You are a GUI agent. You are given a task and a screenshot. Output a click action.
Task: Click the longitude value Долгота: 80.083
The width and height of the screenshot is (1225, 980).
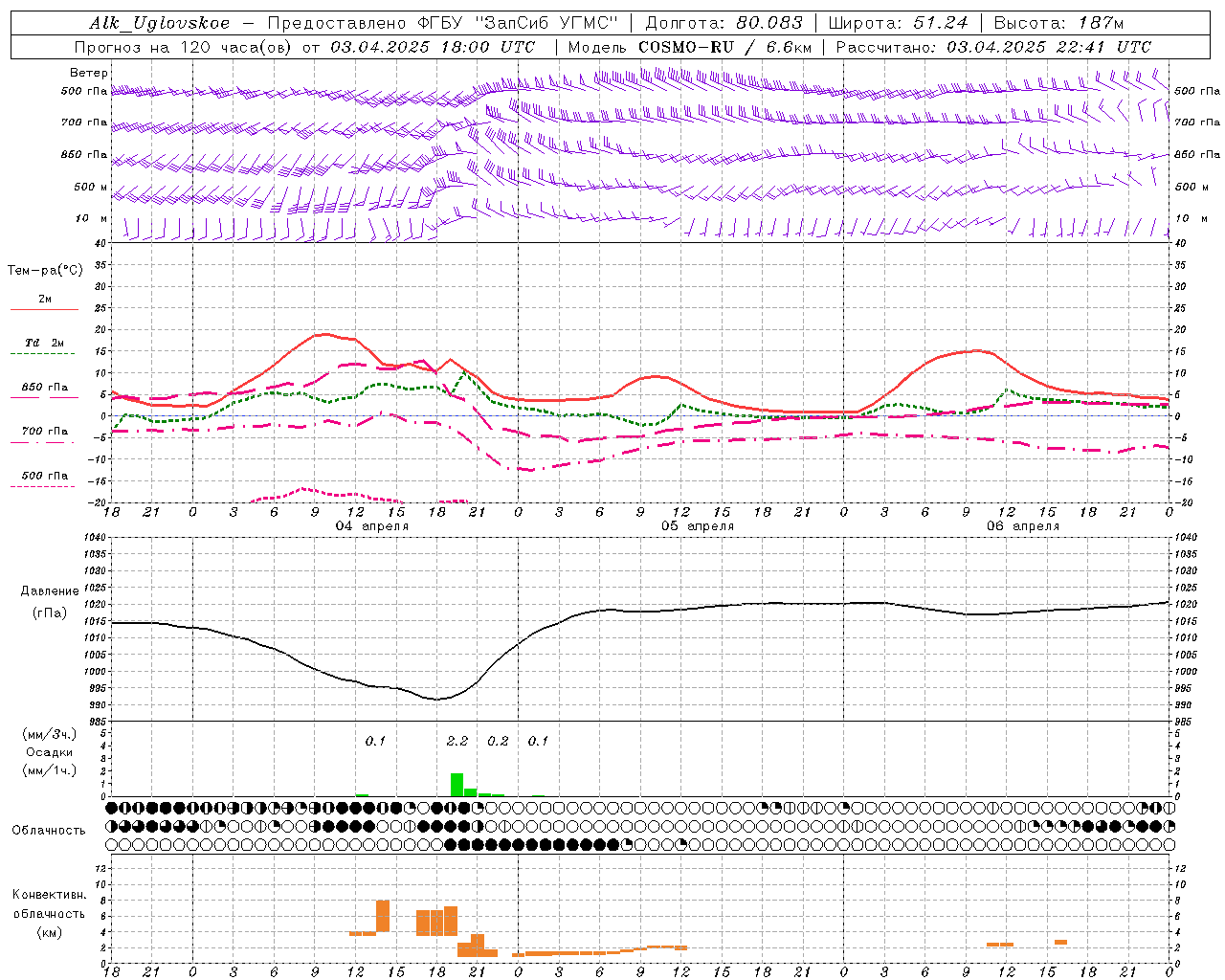pyautogui.click(x=724, y=23)
